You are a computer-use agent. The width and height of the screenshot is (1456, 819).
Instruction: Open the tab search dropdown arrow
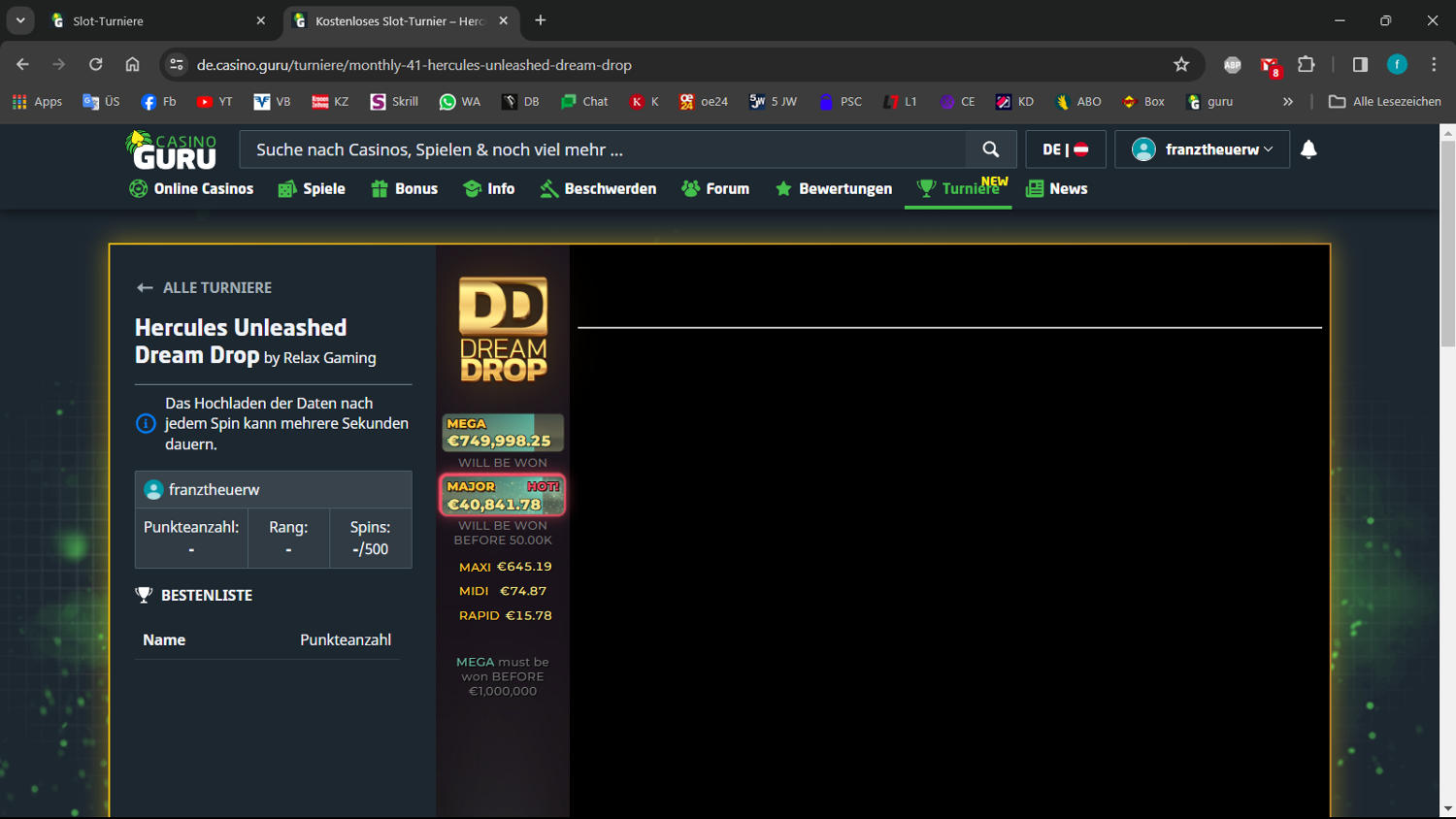click(x=20, y=20)
